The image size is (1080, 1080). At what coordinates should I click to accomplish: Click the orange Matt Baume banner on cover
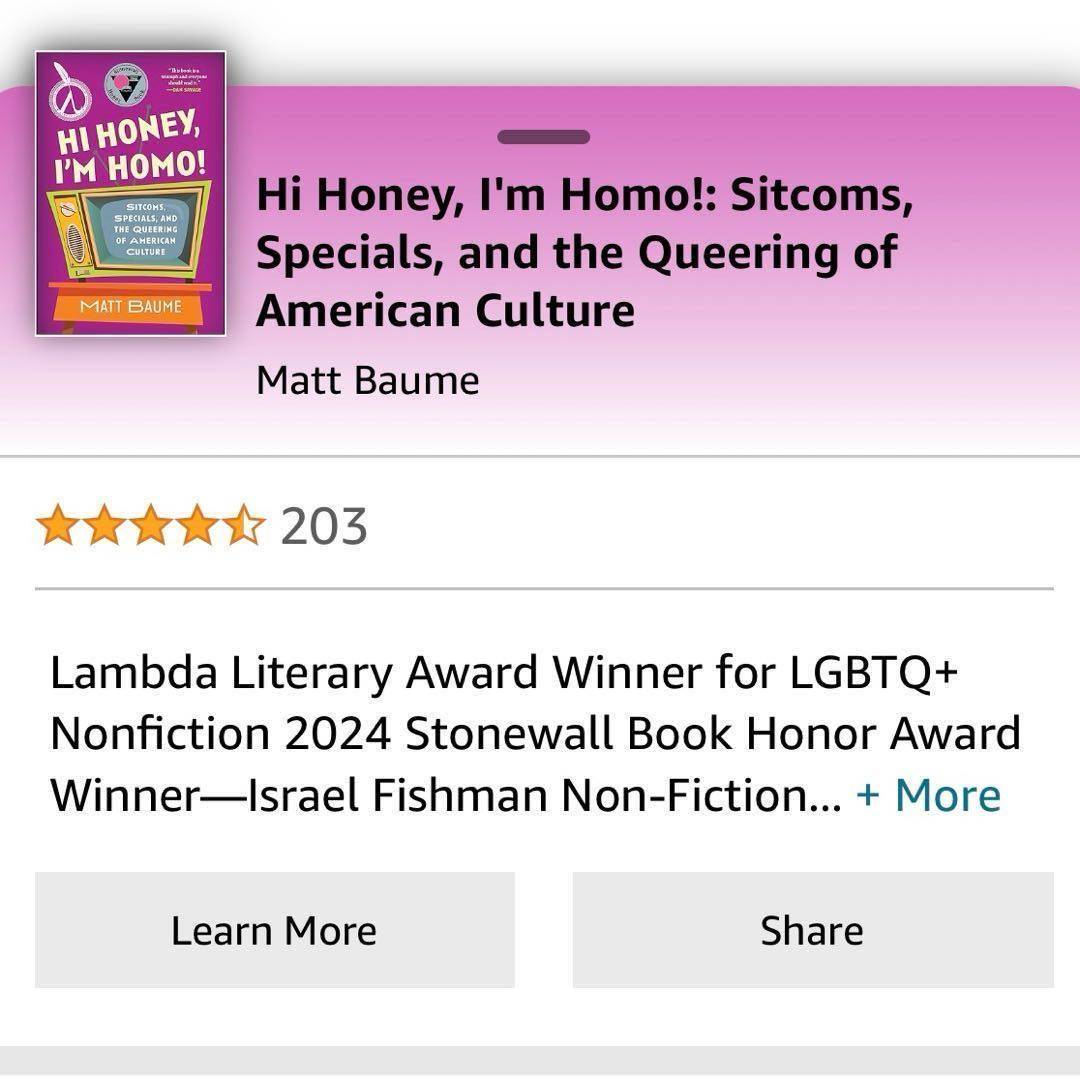click(130, 304)
